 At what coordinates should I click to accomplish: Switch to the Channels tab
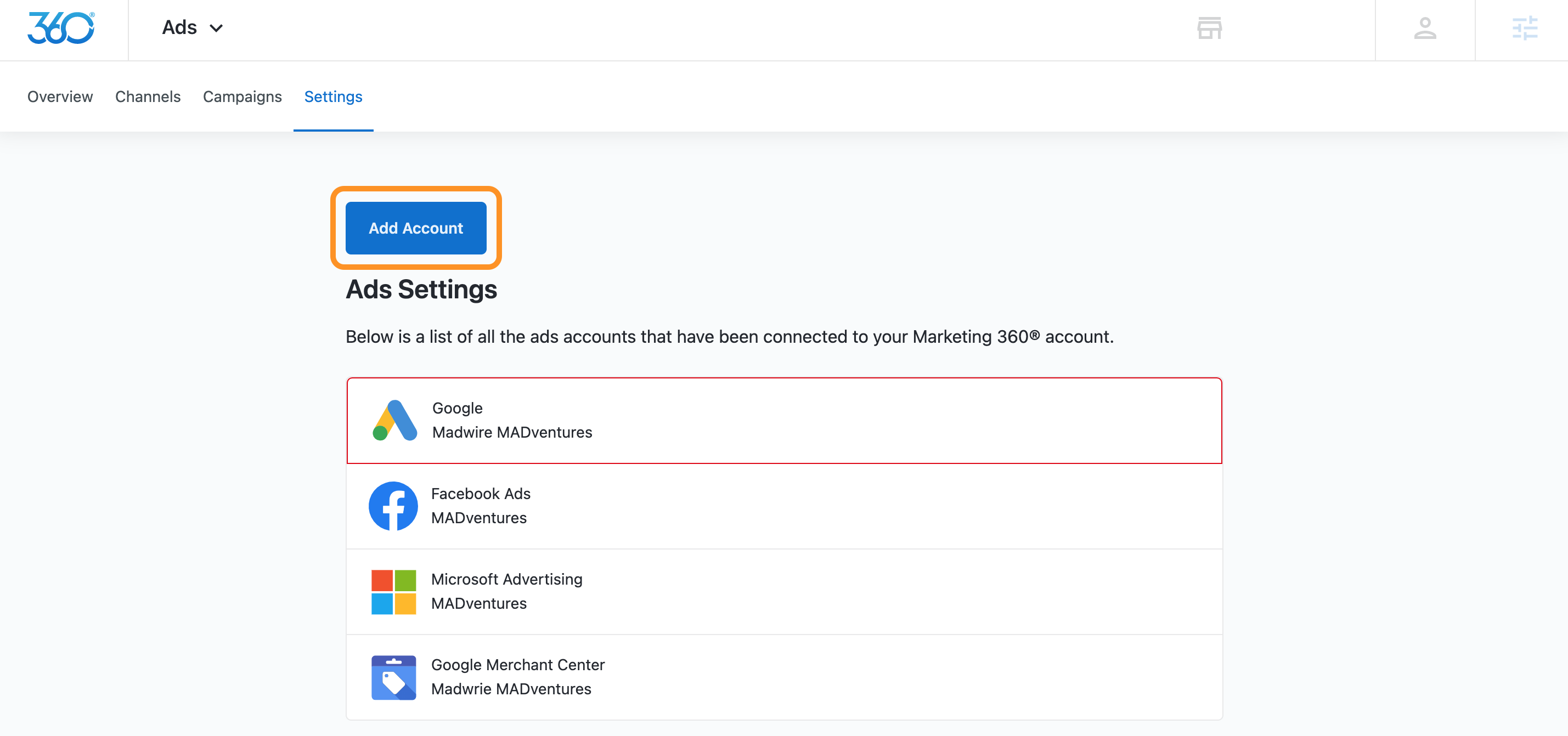coord(147,96)
